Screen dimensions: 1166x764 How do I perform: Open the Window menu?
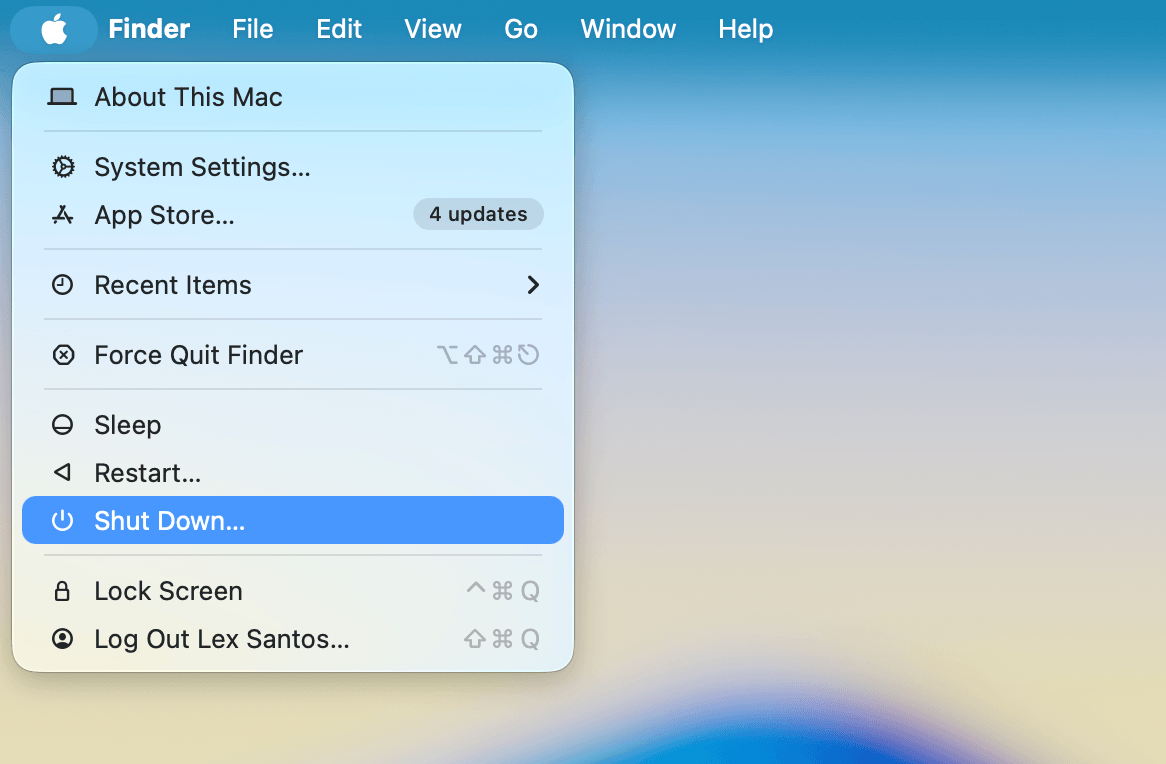coord(627,29)
